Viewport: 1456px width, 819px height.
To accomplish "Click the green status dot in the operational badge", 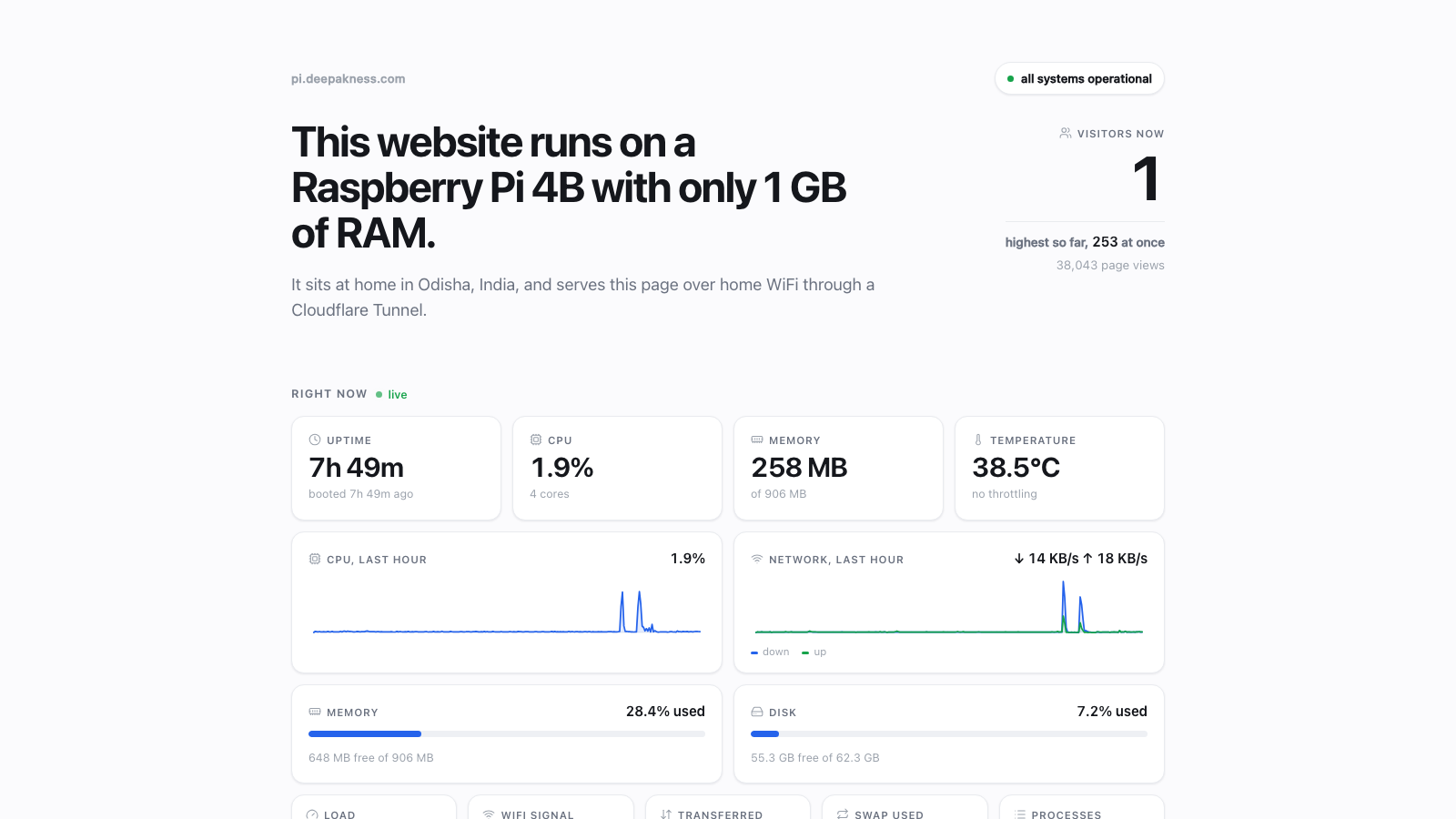I will (x=1010, y=79).
